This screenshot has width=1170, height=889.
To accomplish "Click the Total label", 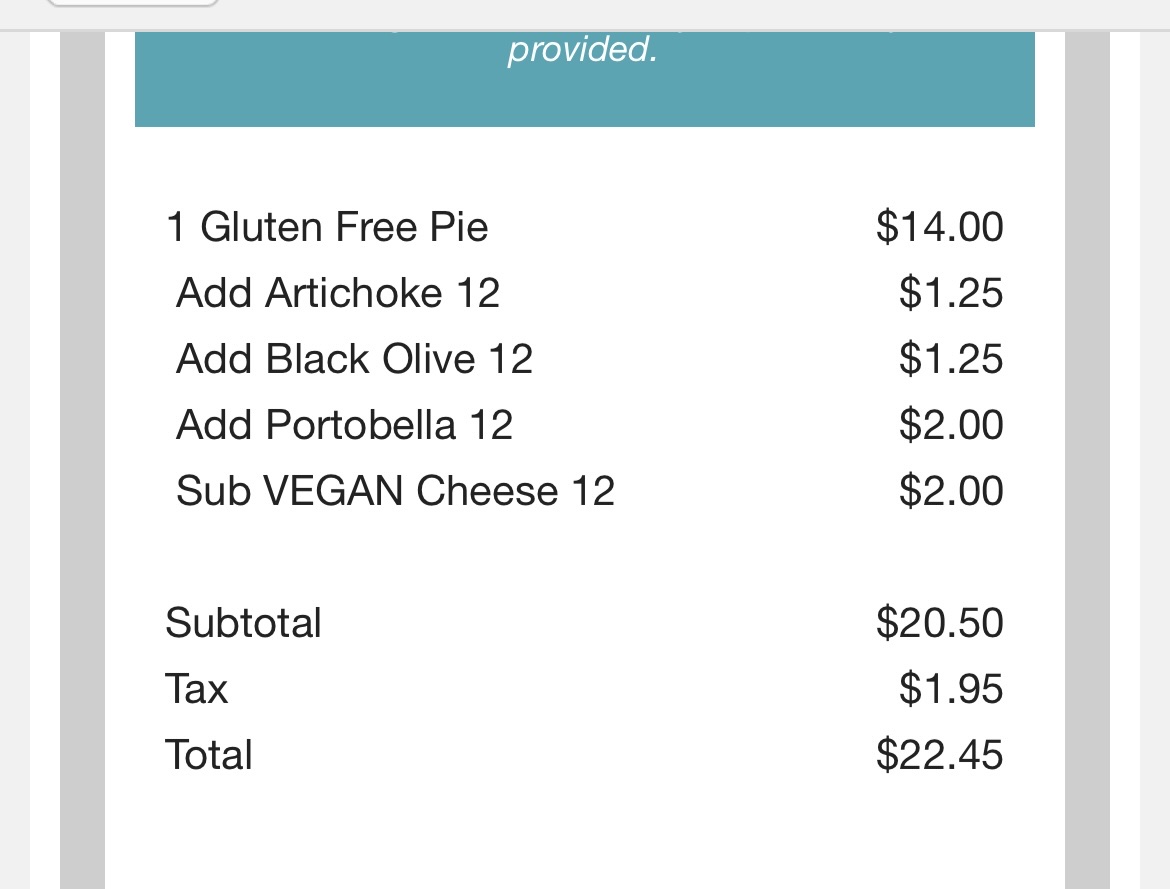I will pos(208,755).
